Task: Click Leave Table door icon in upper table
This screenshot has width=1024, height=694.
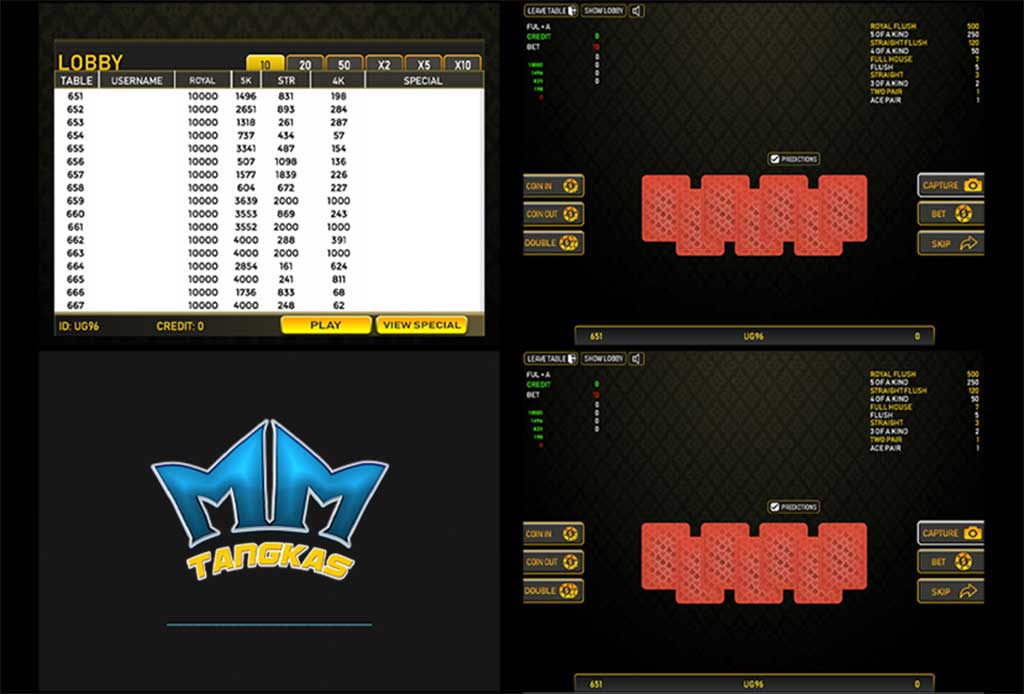Action: click(571, 11)
